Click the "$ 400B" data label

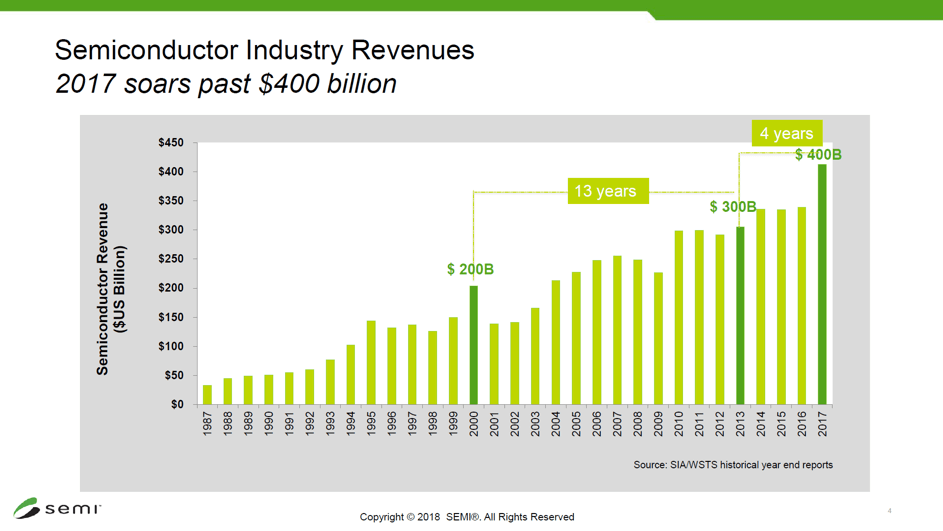pyautogui.click(x=818, y=155)
